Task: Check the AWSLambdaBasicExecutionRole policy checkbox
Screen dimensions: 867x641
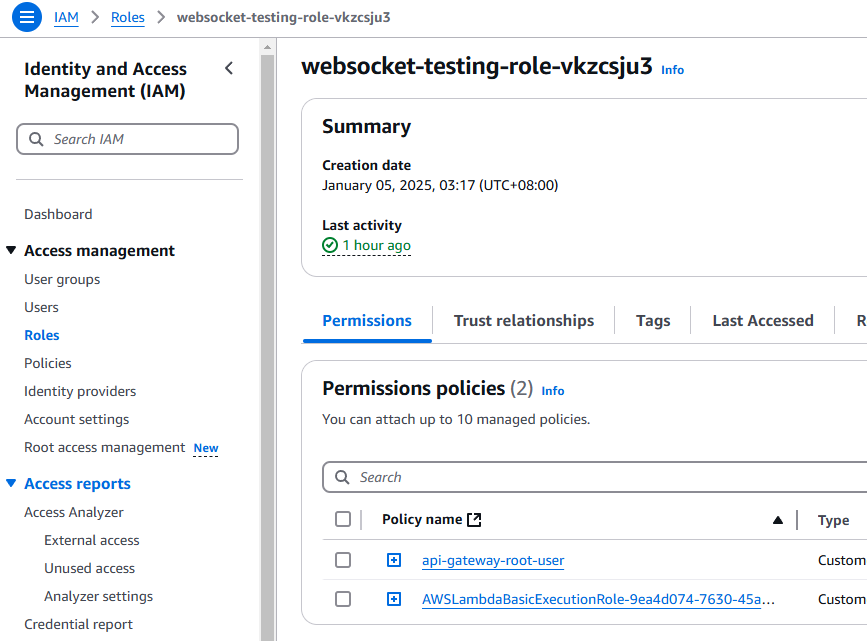Action: (343, 599)
